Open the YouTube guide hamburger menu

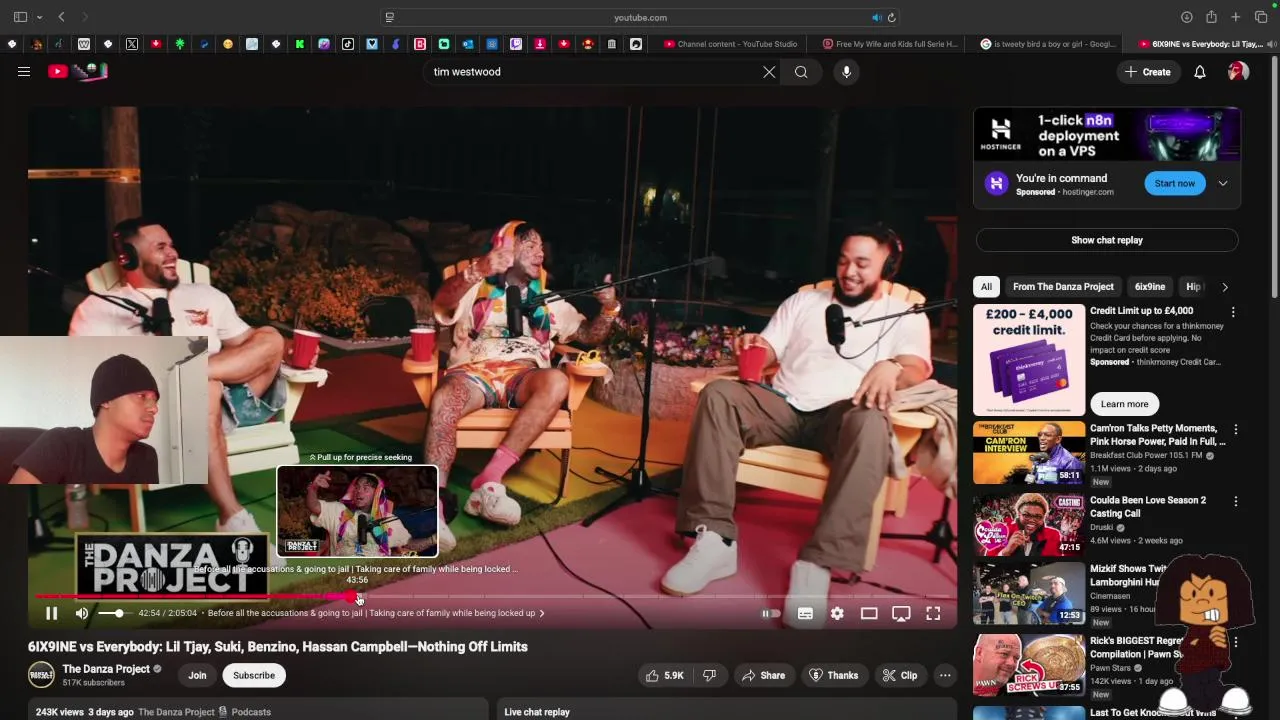(24, 71)
